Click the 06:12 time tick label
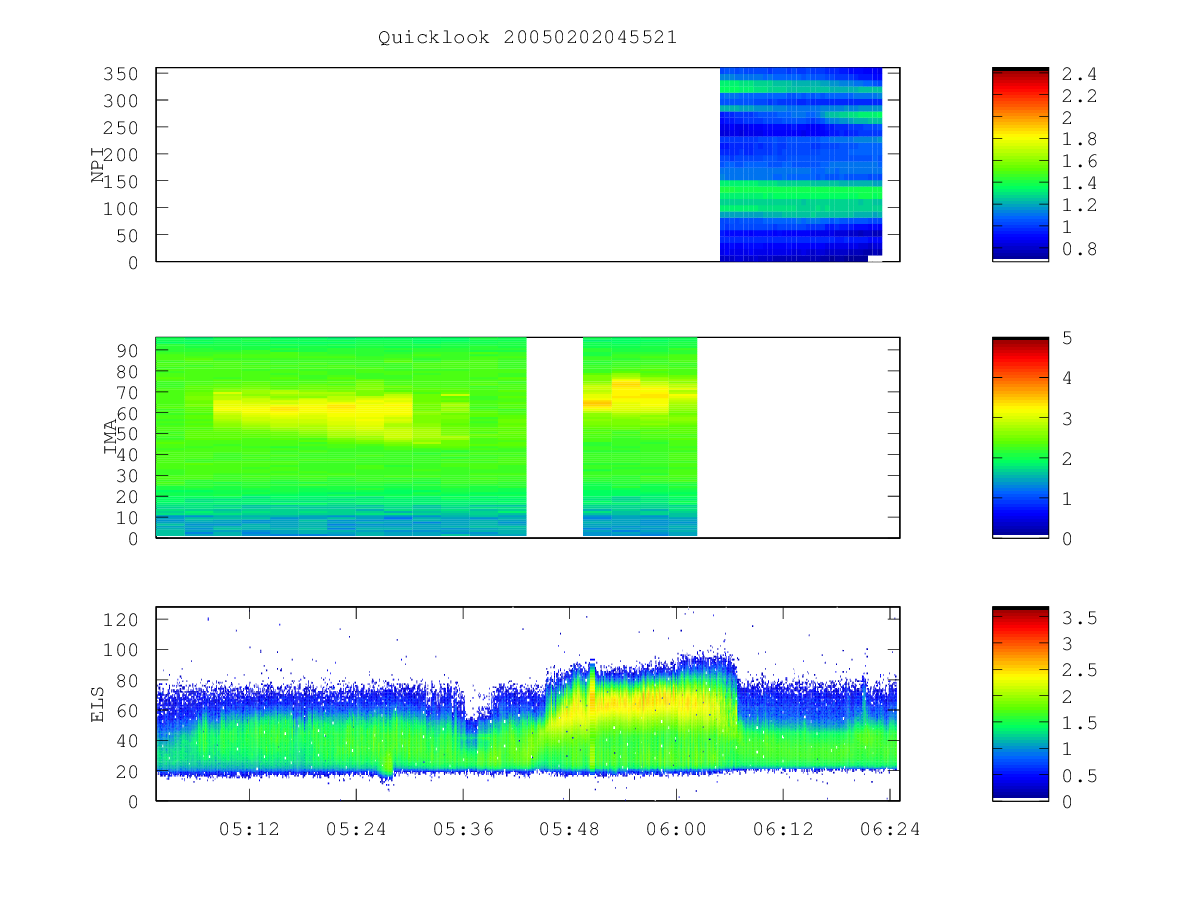1200x900 pixels. pyautogui.click(x=783, y=829)
